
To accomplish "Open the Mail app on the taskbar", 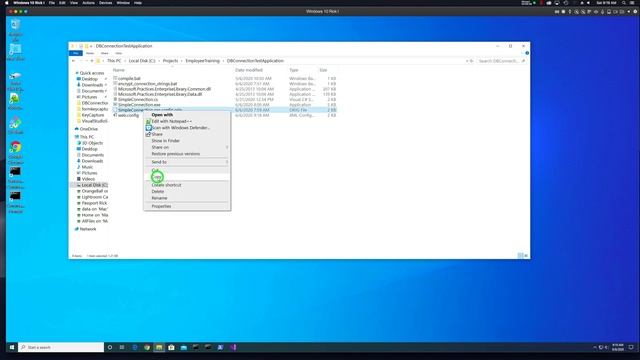I will [x=184, y=347].
